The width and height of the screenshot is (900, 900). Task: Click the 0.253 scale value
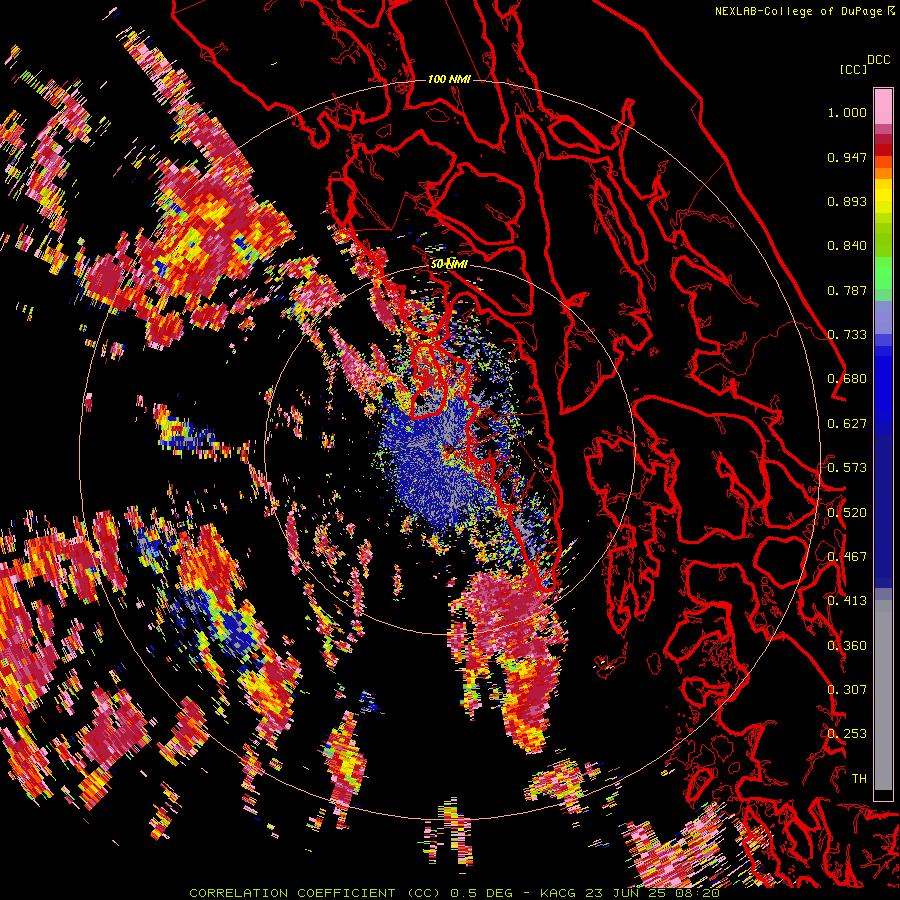(x=847, y=734)
